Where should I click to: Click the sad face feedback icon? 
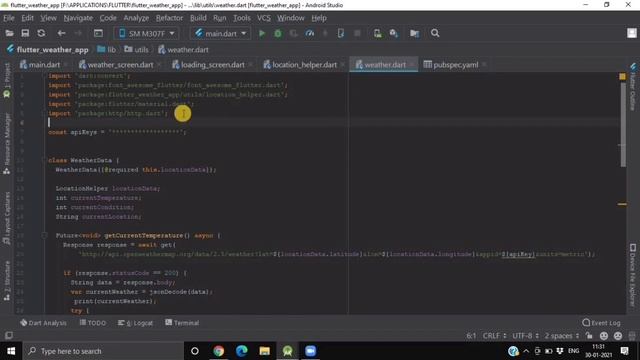[618, 336]
